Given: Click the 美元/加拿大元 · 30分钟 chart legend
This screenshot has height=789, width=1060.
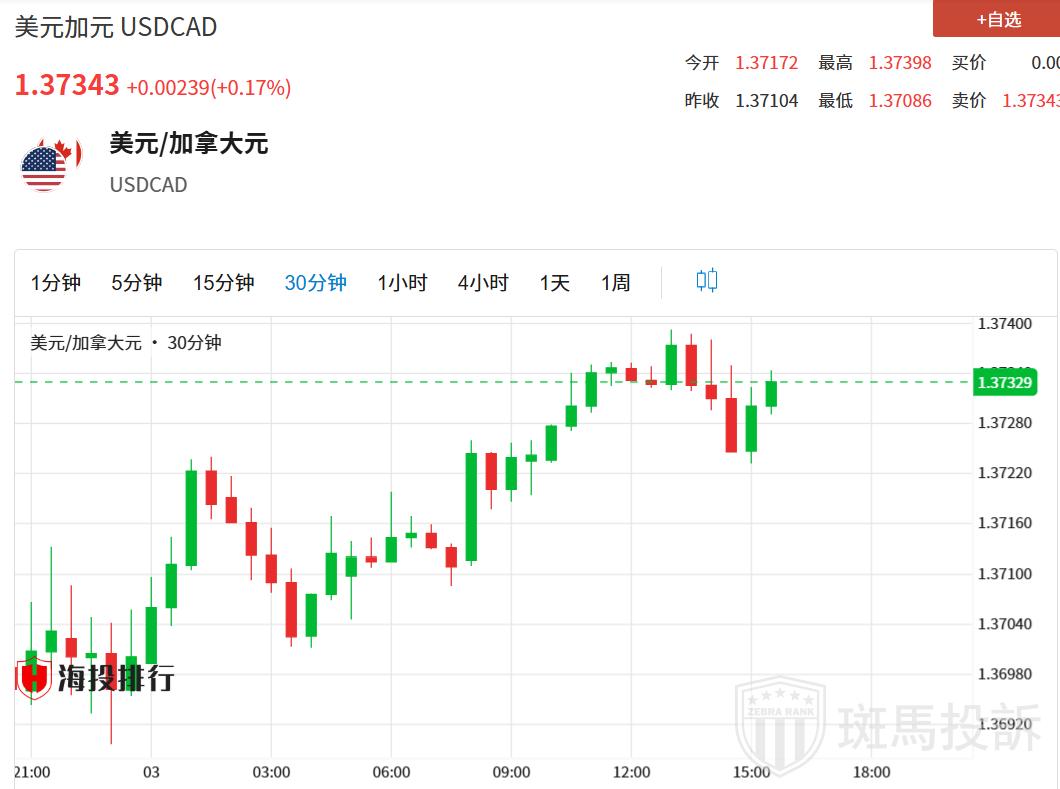Looking at the screenshot, I should (126, 343).
